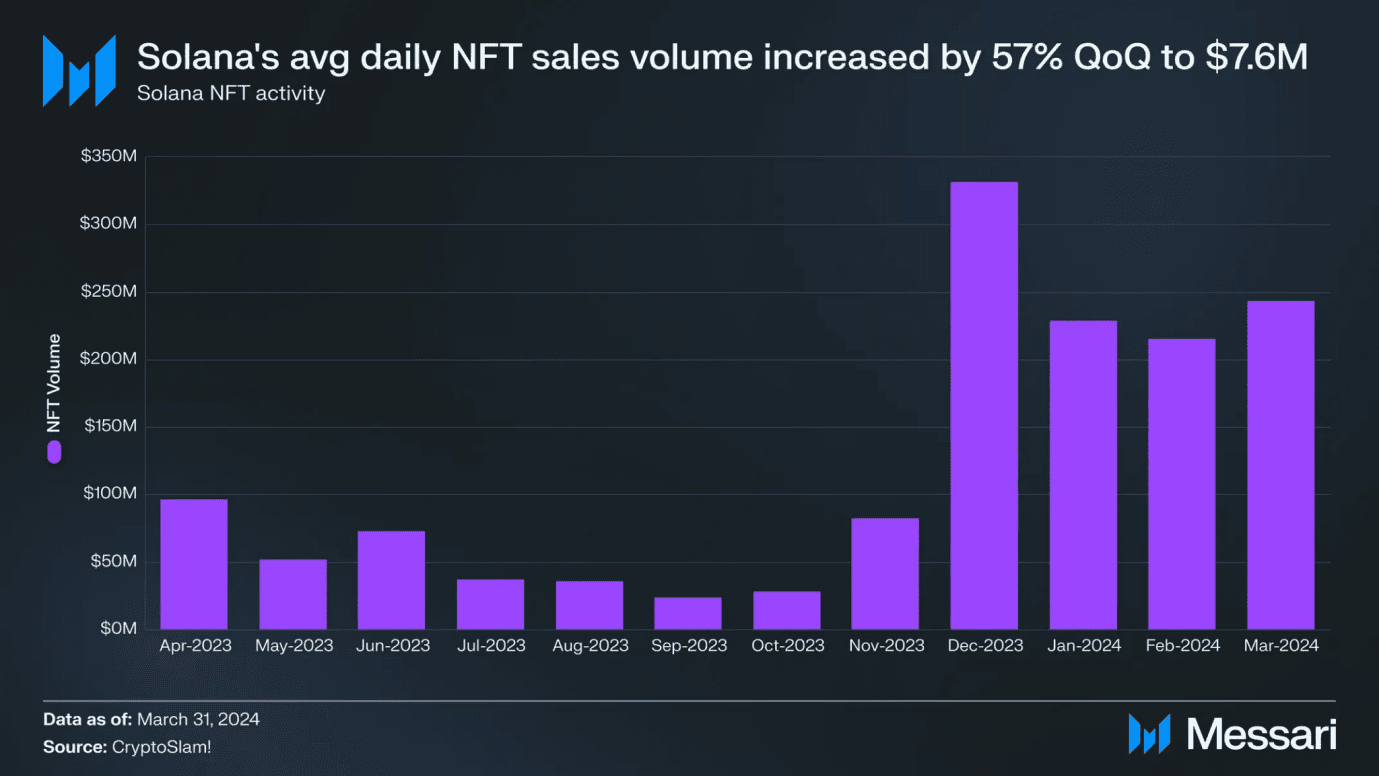Click the Messari logo icon at top left
1379x776 pixels.
(x=78, y=71)
